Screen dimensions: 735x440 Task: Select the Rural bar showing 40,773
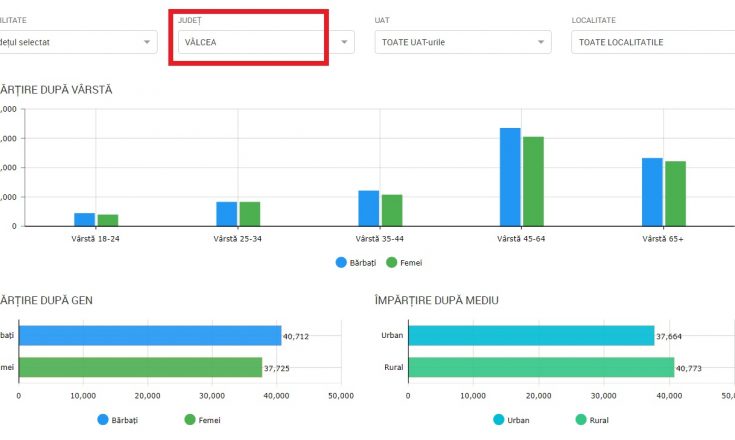[x=541, y=367]
